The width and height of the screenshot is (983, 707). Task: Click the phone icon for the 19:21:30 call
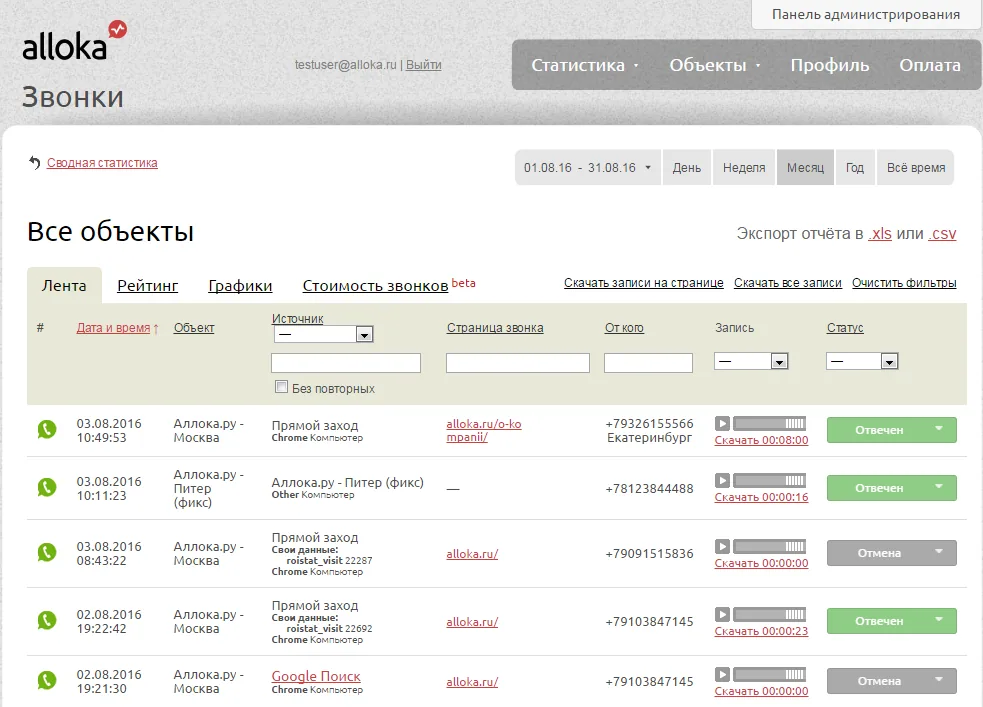tap(47, 680)
